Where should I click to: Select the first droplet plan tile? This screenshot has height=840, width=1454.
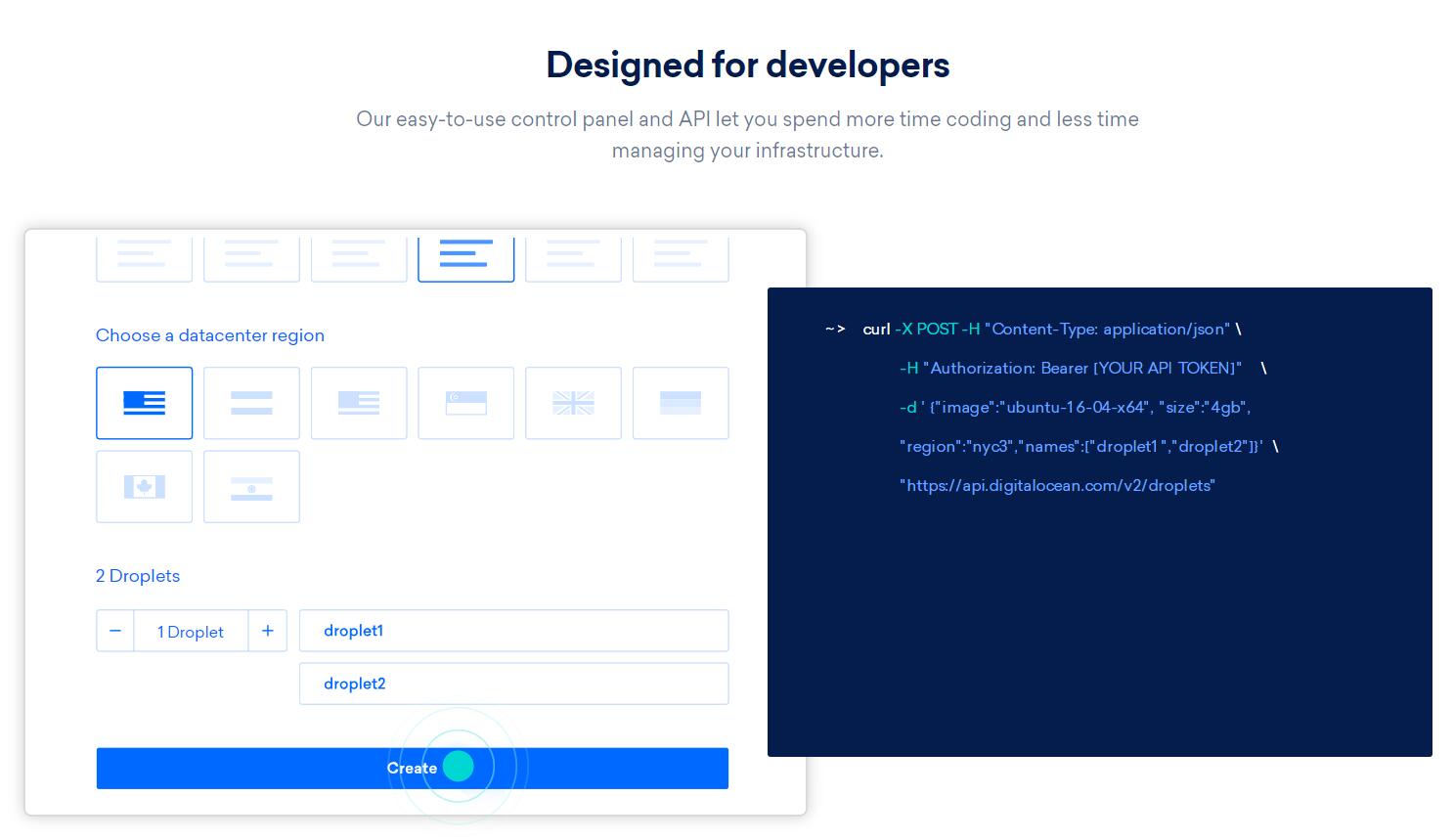145,256
